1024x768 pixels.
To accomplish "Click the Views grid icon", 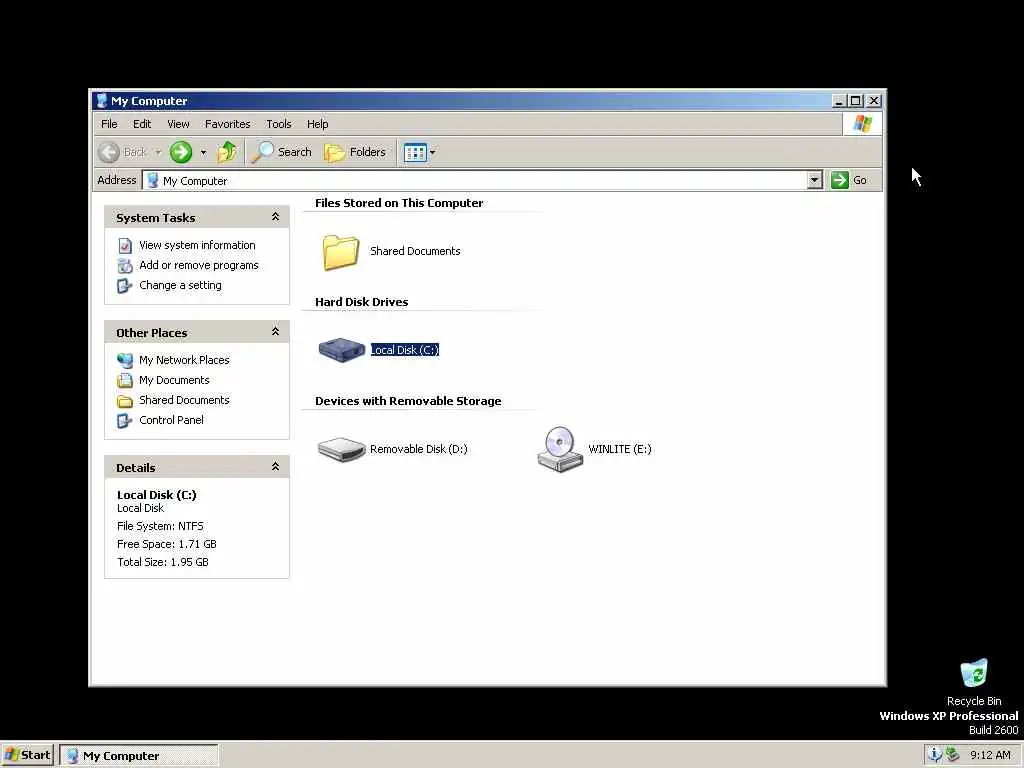I will (x=415, y=153).
